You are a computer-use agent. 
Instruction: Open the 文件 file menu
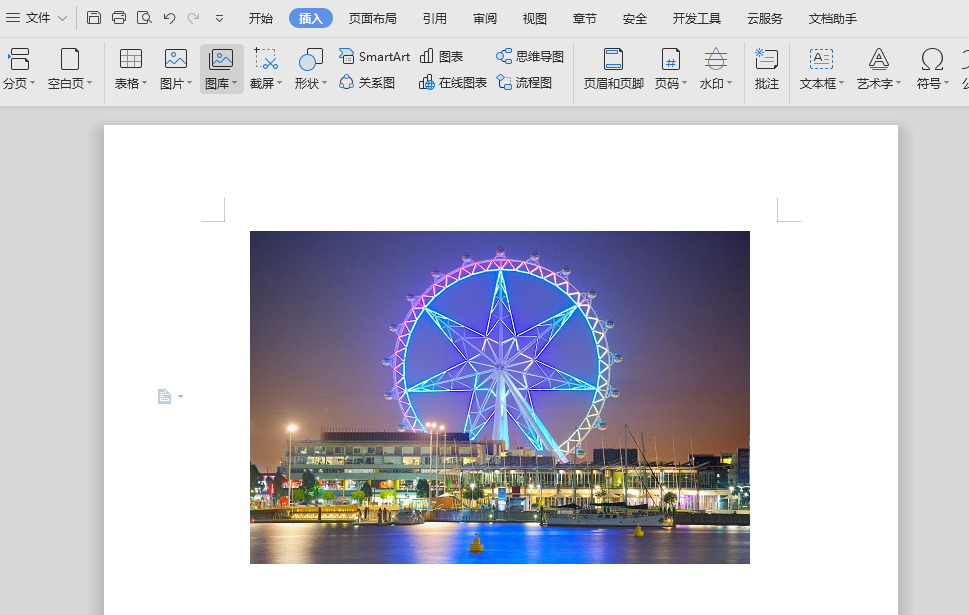[x=37, y=18]
